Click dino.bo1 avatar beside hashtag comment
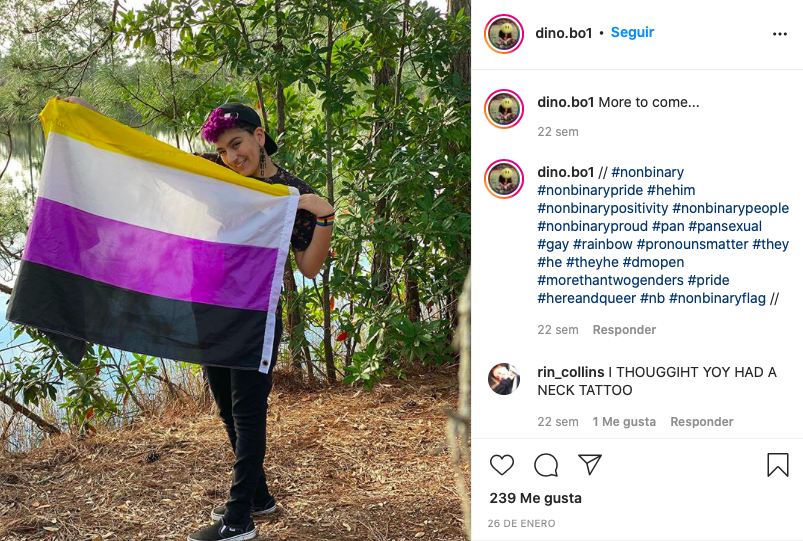This screenshot has width=803, height=541. [504, 179]
